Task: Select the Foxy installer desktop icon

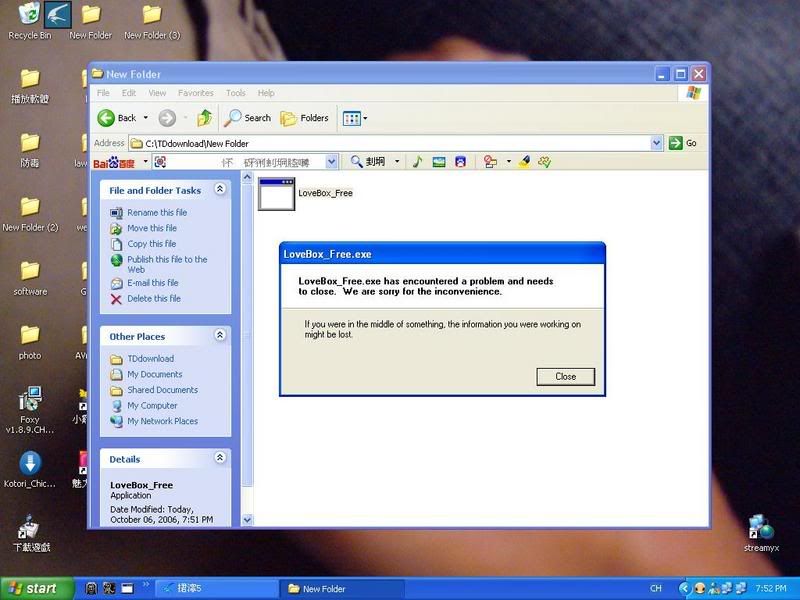Action: click(x=30, y=410)
